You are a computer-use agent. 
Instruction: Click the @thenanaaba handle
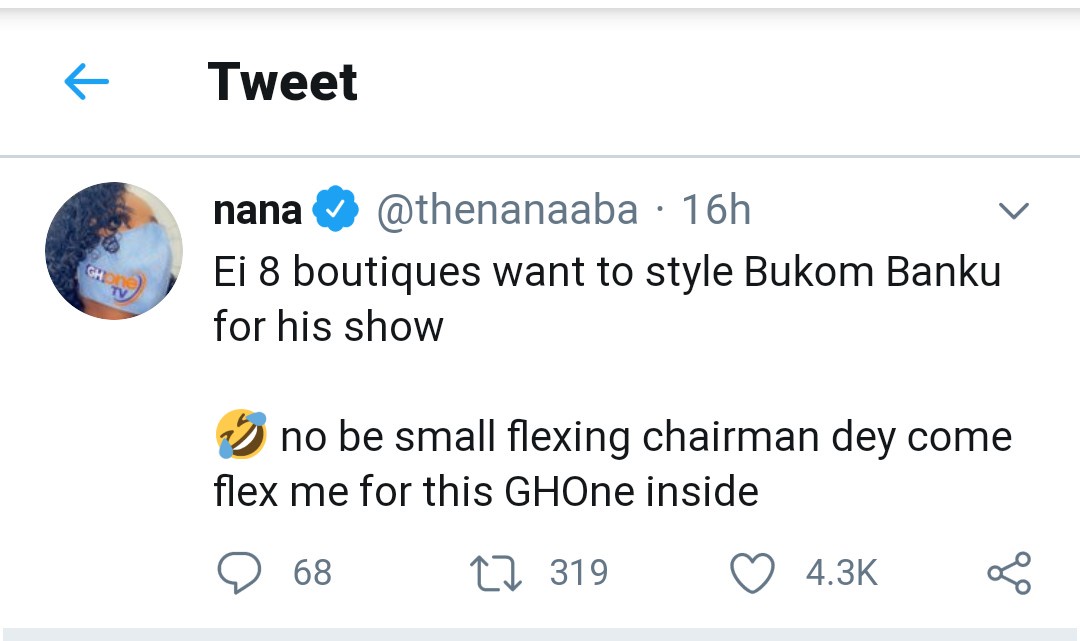tap(506, 211)
